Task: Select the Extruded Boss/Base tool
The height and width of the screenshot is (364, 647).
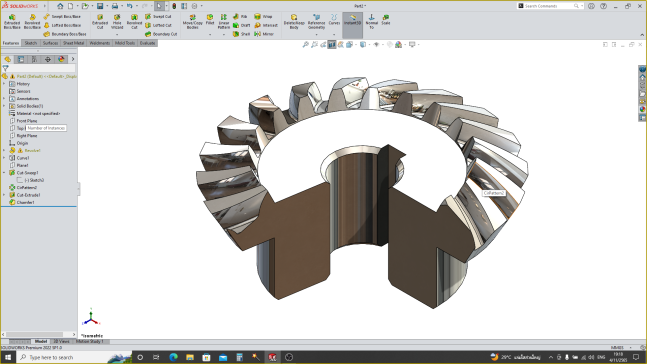Action: coord(12,21)
